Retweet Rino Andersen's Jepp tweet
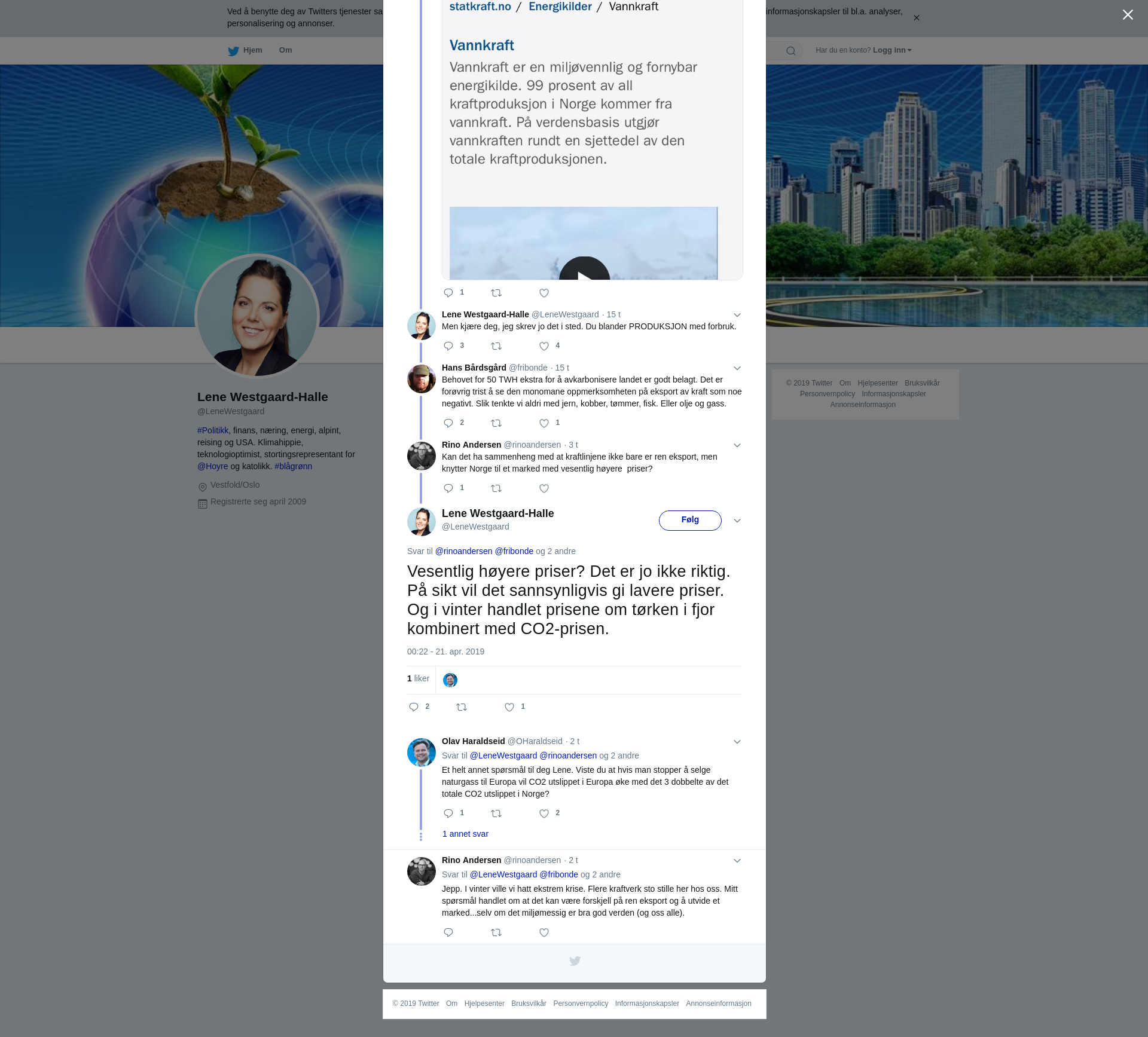The width and height of the screenshot is (1148, 1037). tap(496, 932)
